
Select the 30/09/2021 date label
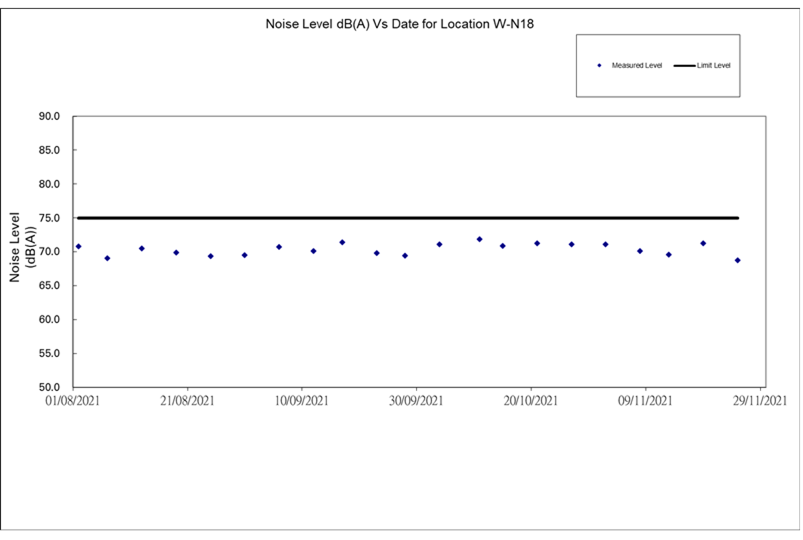[x=415, y=401]
